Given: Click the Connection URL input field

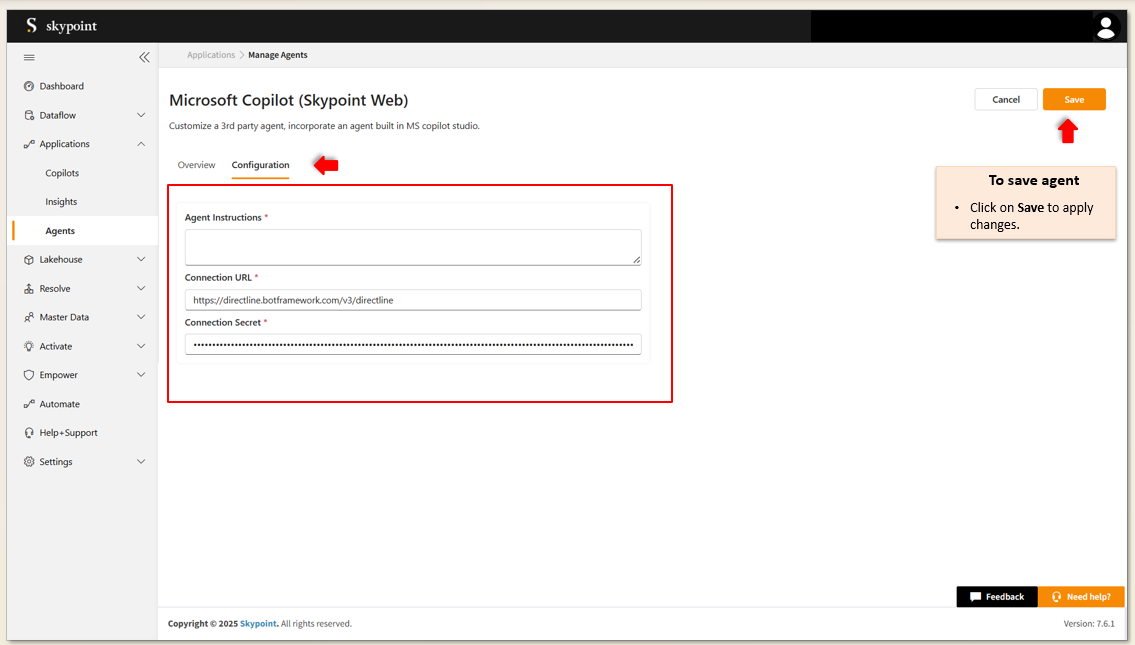Looking at the screenshot, I should point(412,300).
